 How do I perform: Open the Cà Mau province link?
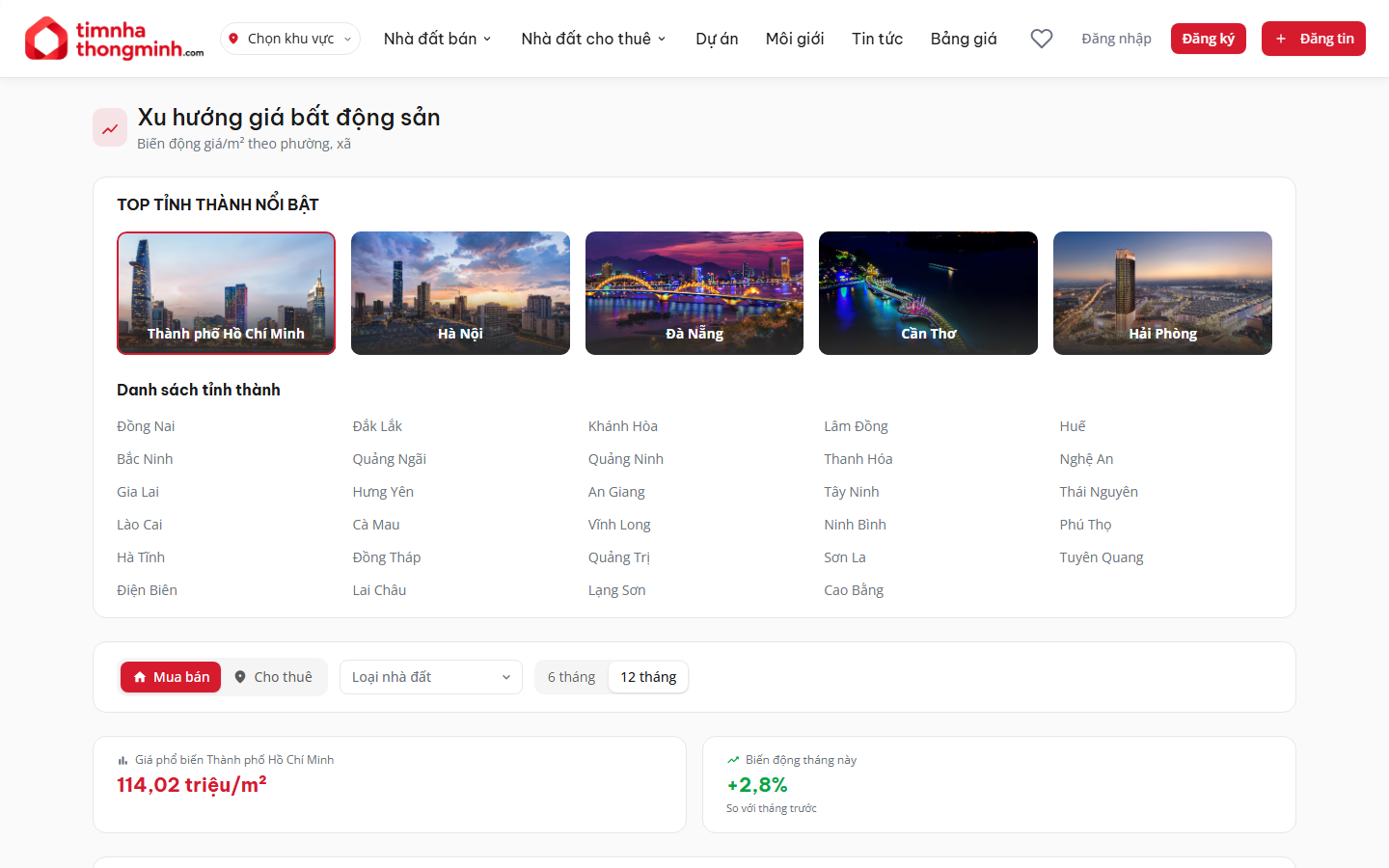coord(376,525)
